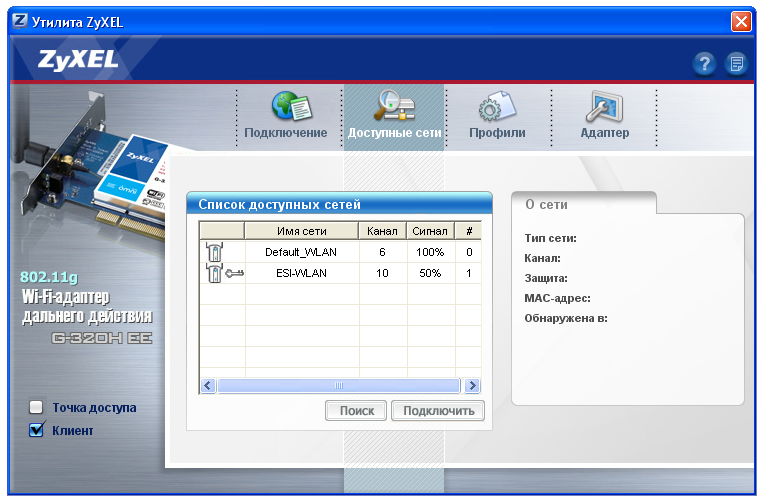
Task: Open the notes document icon beside help
Action: pyautogui.click(x=736, y=63)
